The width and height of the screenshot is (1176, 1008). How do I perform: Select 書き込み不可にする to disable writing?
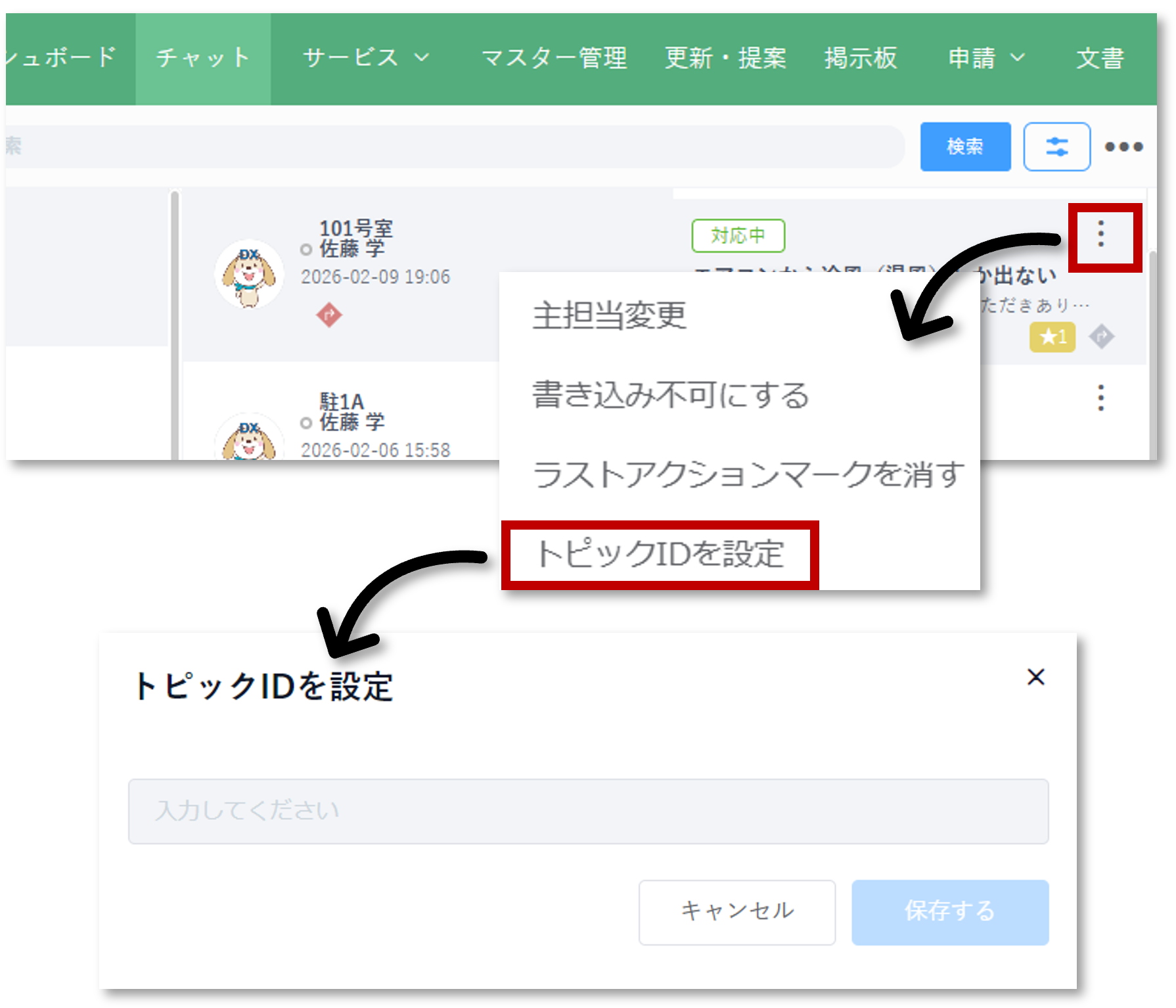[669, 395]
